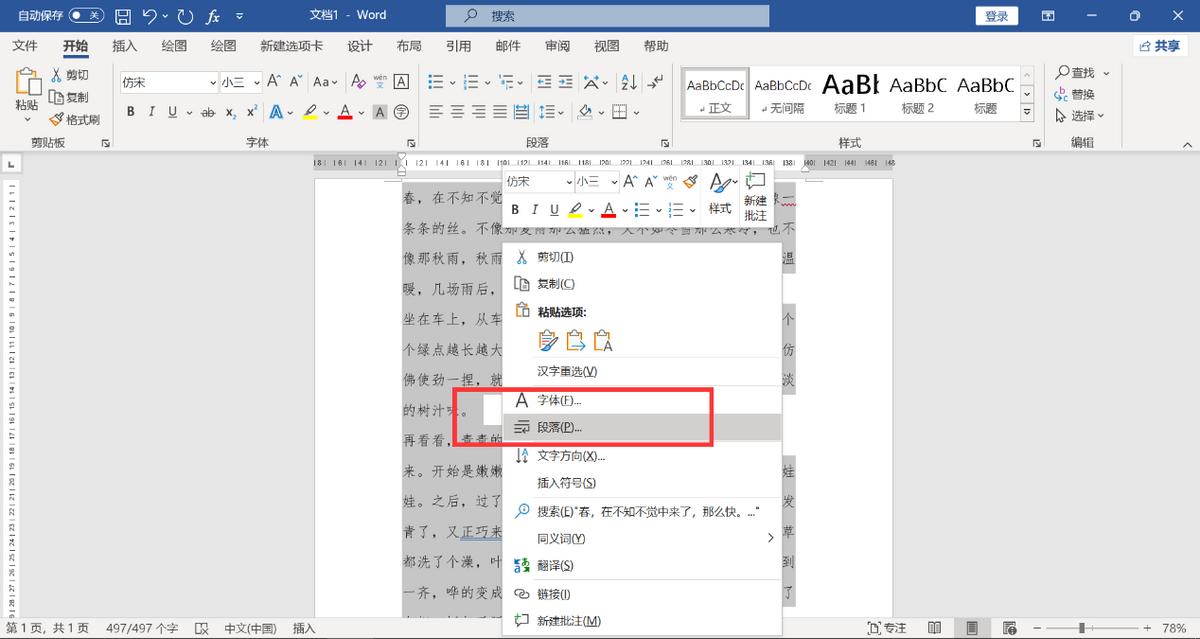The image size is (1200, 639).
Task: Click 替换 in the Editing group
Action: (1082, 94)
